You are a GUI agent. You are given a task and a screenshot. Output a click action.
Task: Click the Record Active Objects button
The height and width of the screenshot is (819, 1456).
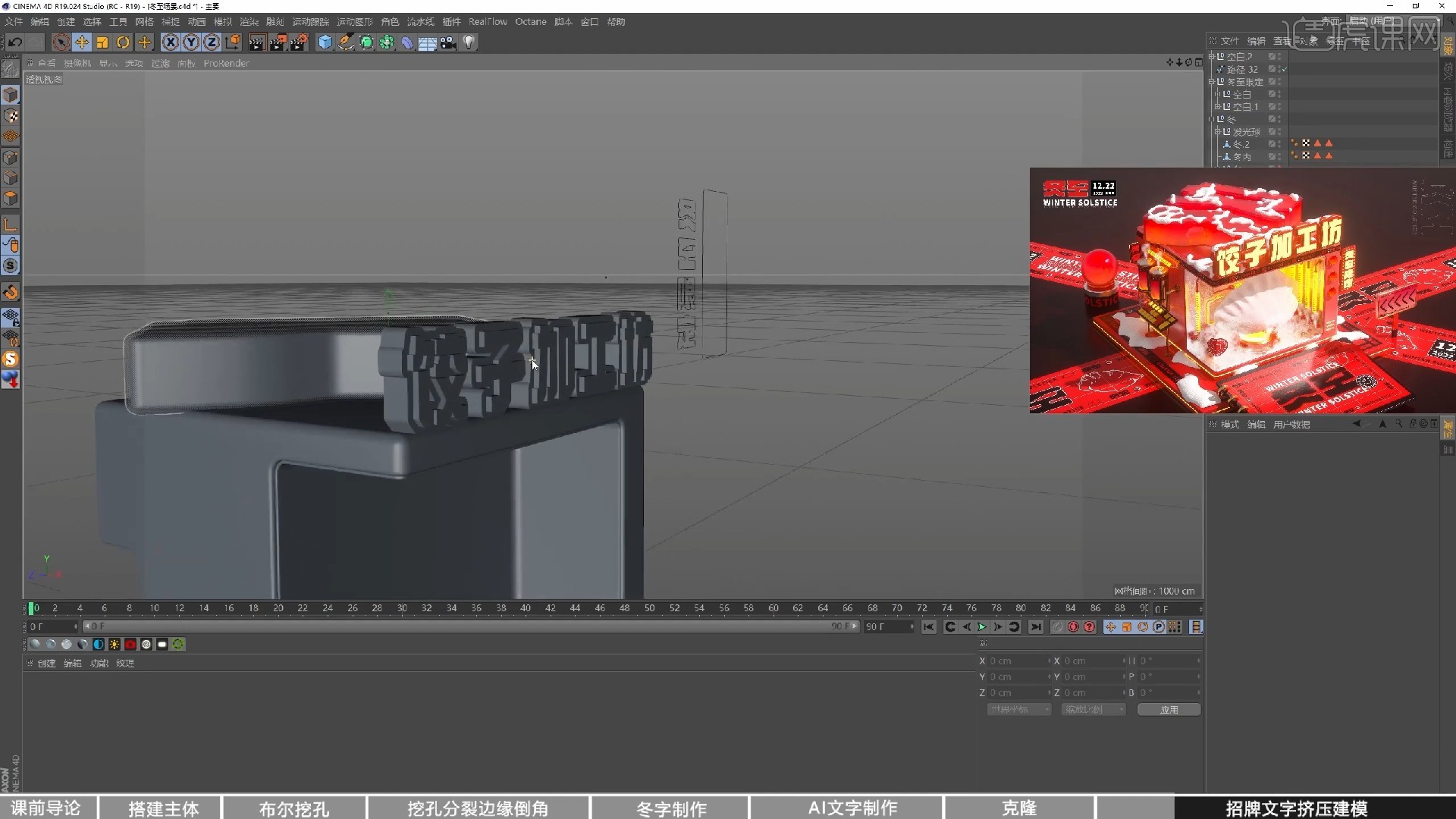click(x=1057, y=627)
